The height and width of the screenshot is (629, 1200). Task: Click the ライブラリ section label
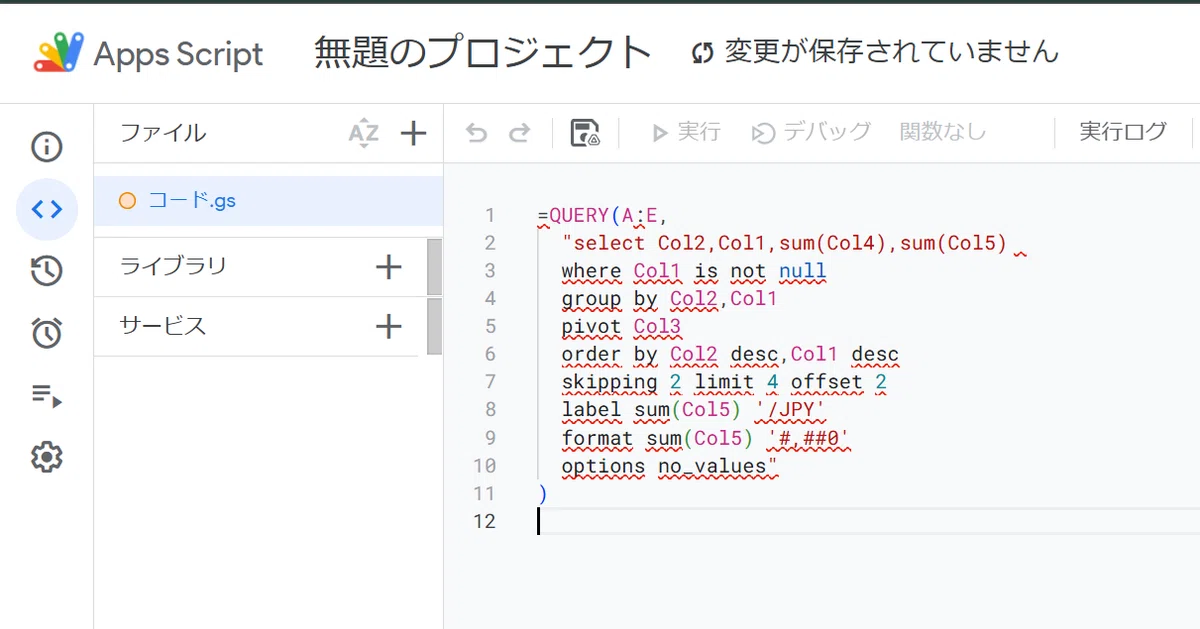pos(173,266)
